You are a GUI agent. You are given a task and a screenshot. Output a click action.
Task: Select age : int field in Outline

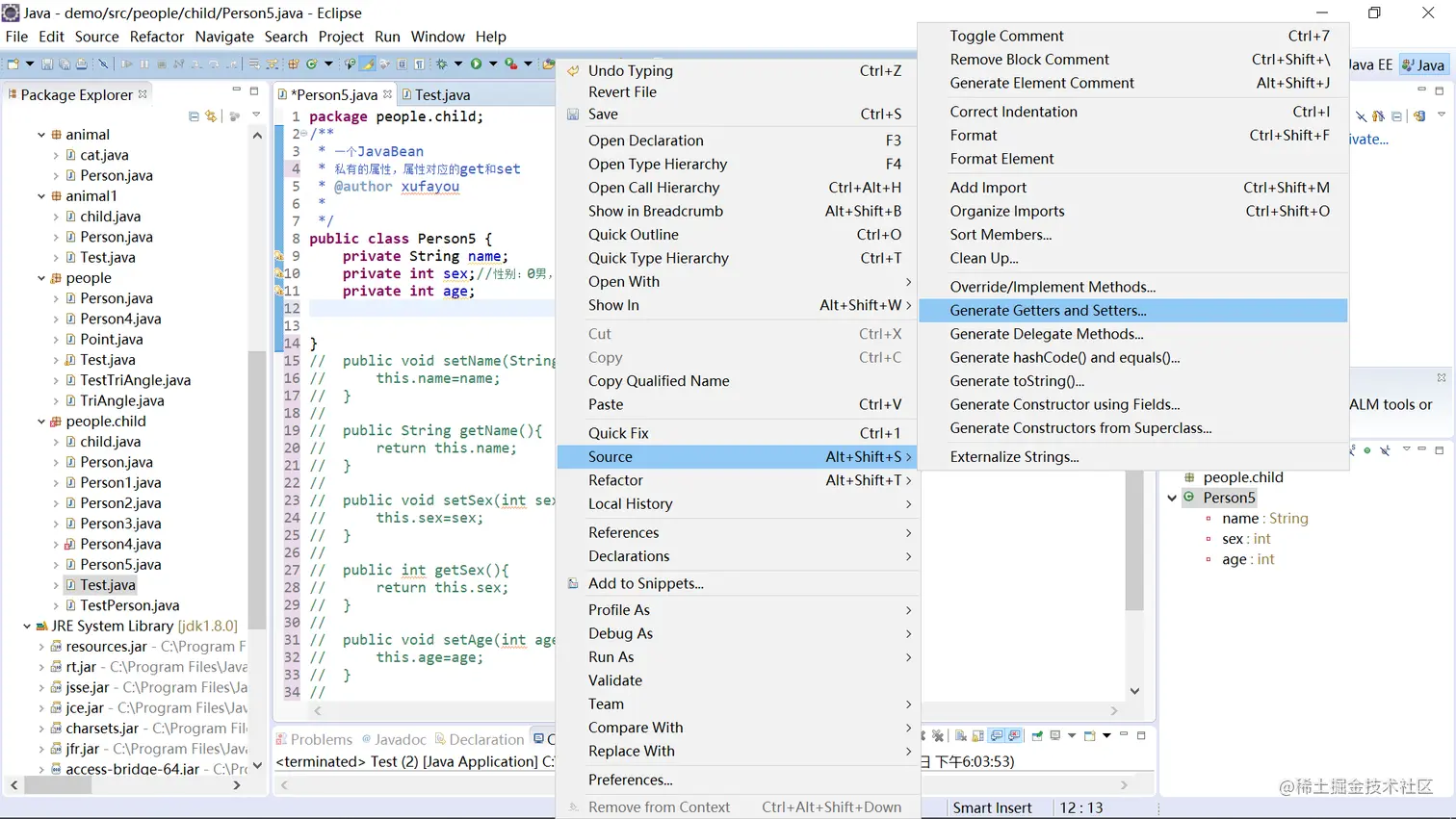coord(1247,559)
